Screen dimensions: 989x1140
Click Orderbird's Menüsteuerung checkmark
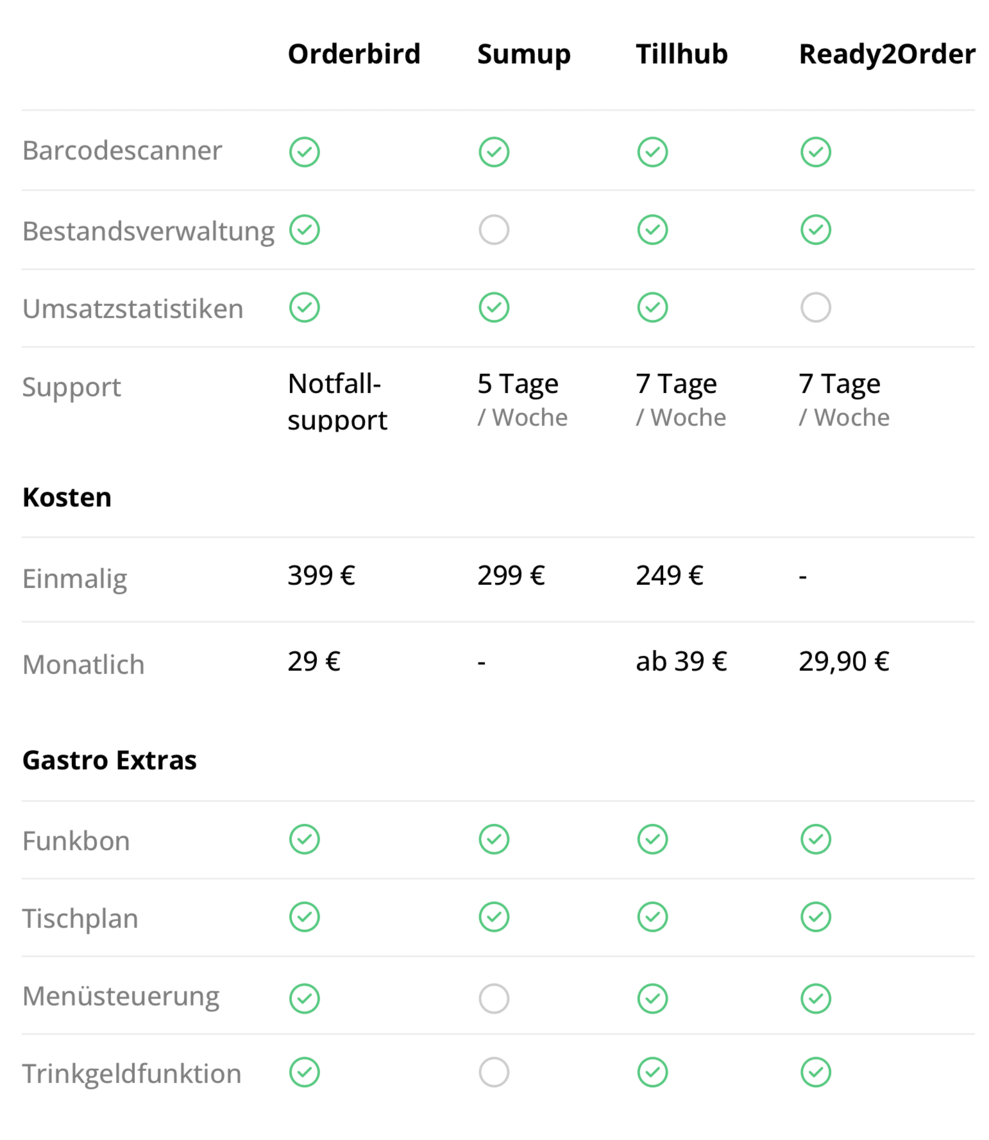304,998
